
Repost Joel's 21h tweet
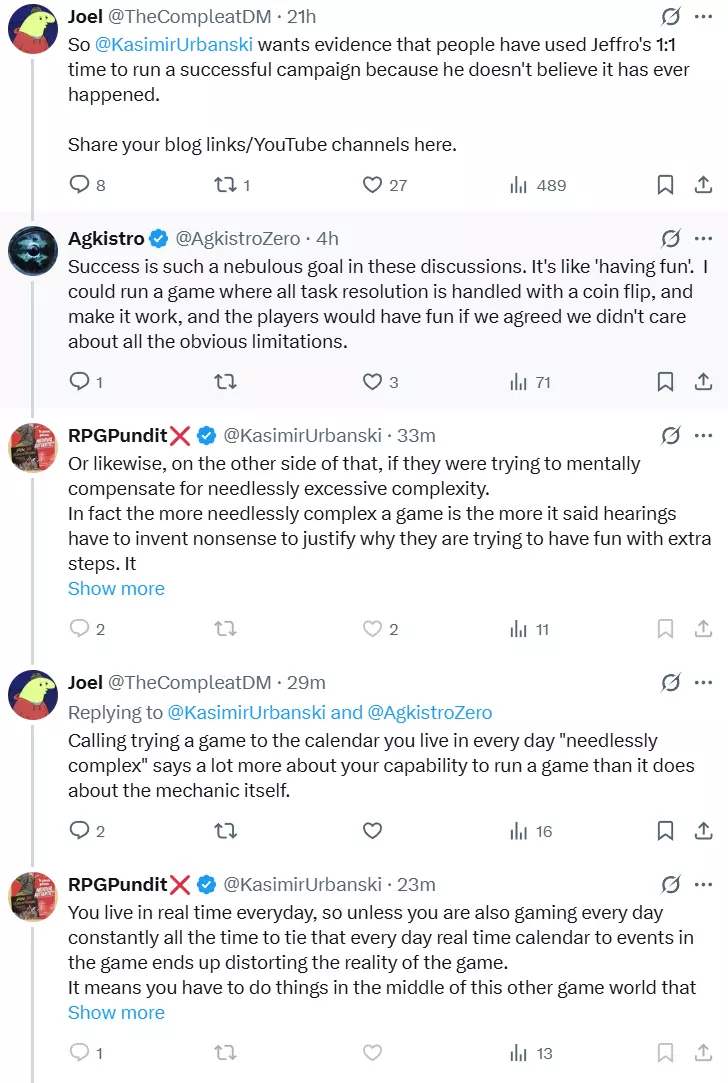coord(232,184)
